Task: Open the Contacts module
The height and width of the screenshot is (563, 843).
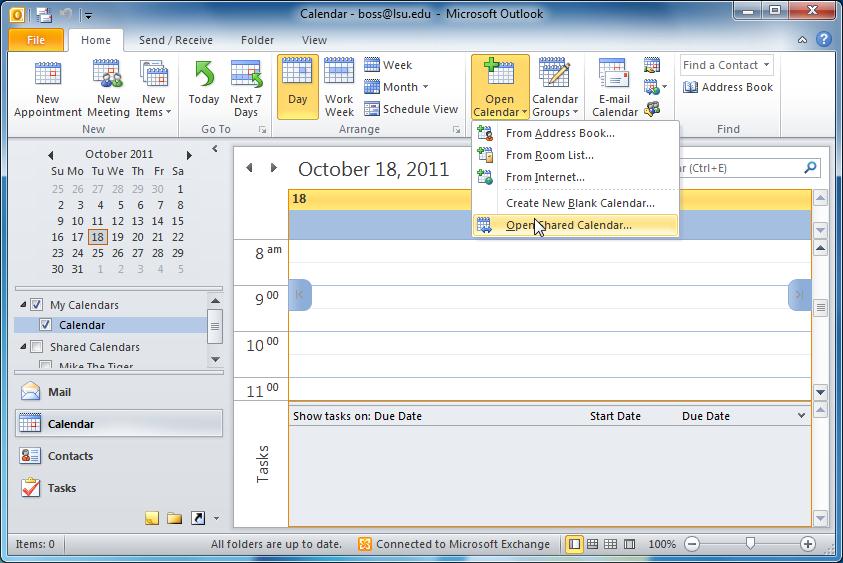Action: tap(118, 455)
